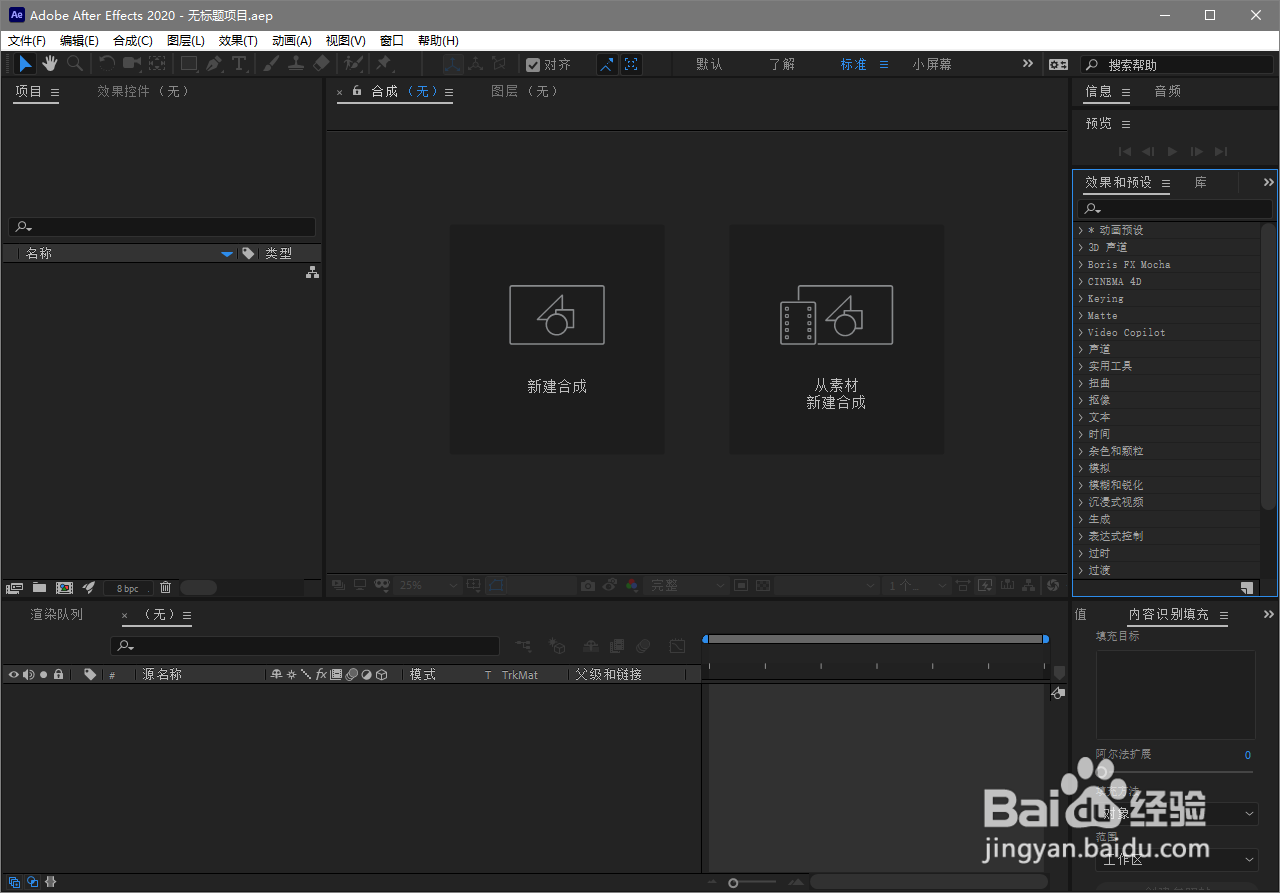Click the 从素材新建合成 button
Viewport: 1280px width, 893px height.
click(836, 339)
